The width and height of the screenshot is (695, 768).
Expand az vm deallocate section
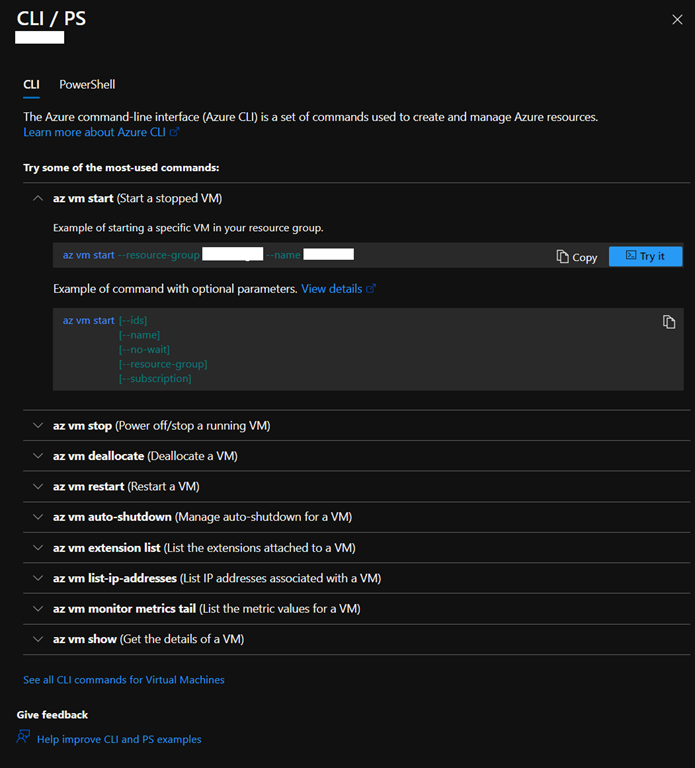(x=357, y=456)
